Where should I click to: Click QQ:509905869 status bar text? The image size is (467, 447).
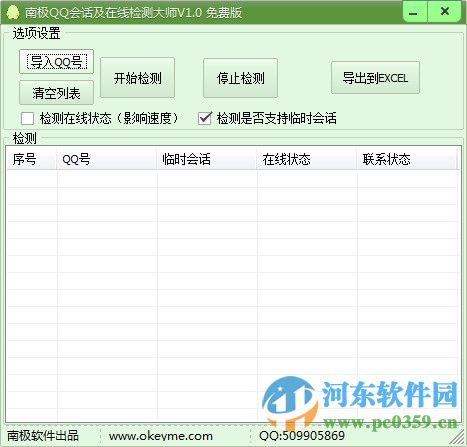pos(302,436)
